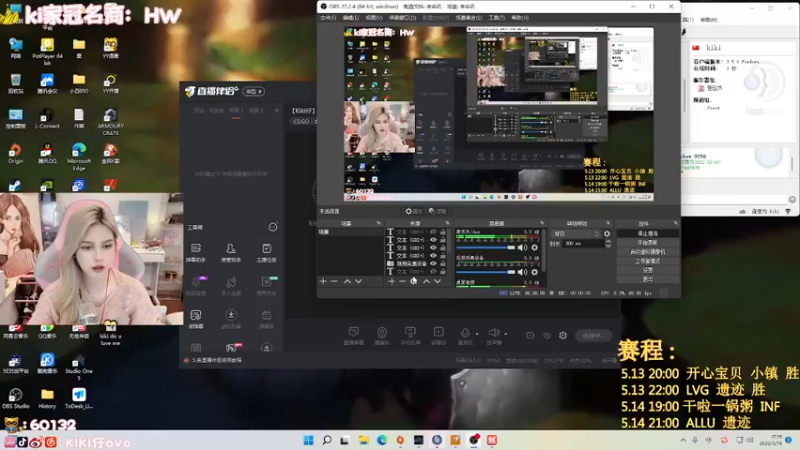Click 启动虚拟摄像机 button in OBS

(647, 252)
